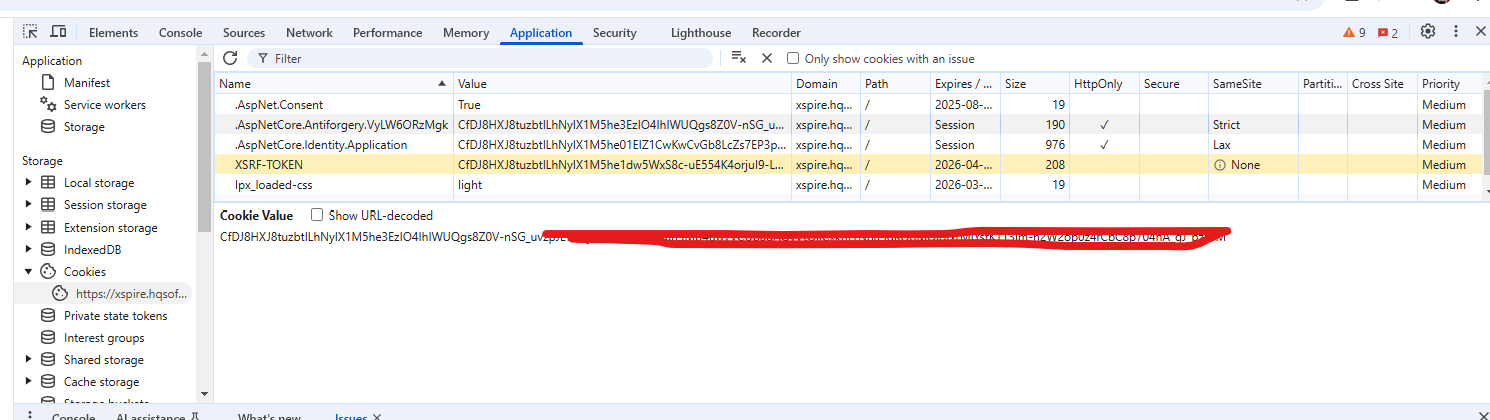Image resolution: width=1490 pixels, height=420 pixels.
Task: Switch to the Console tab
Action: coord(180,33)
